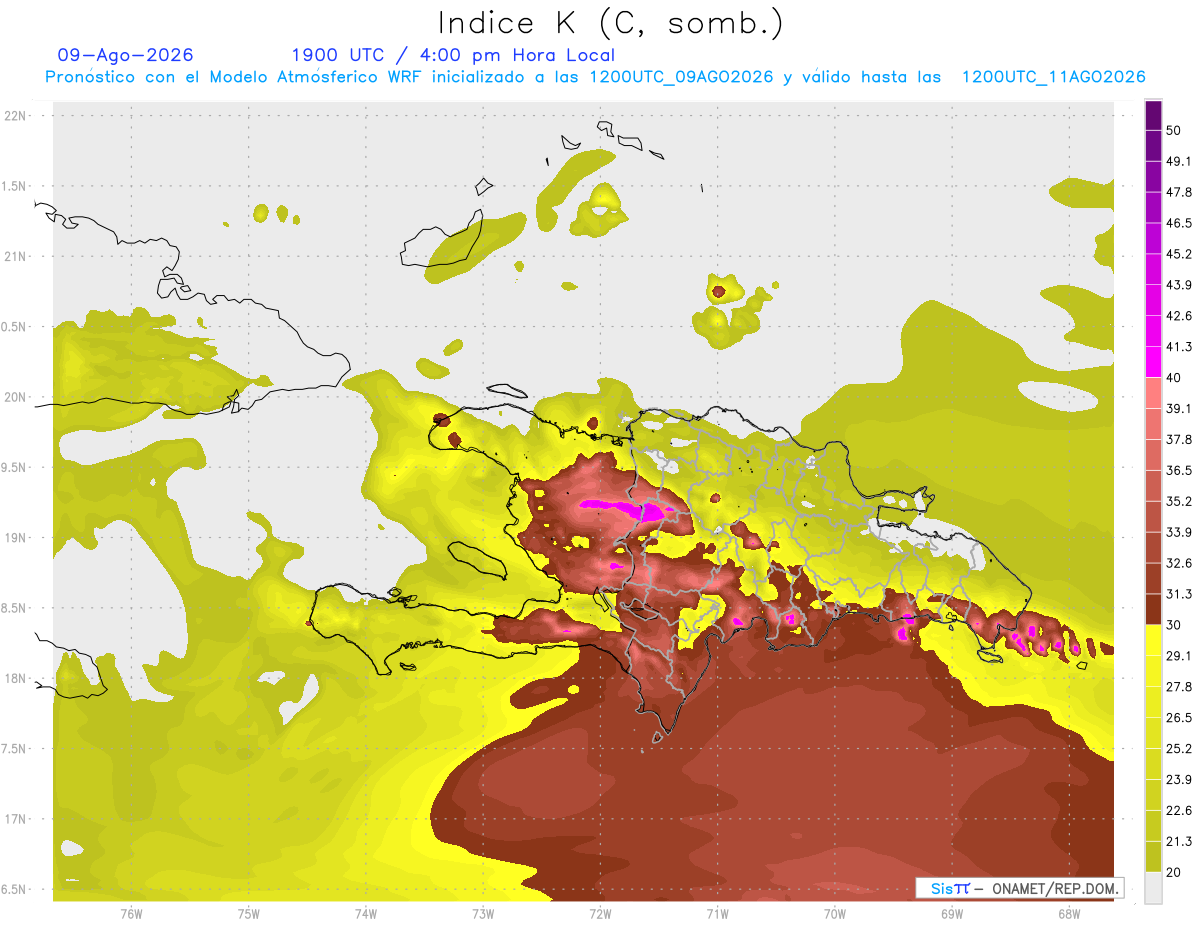The height and width of the screenshot is (927, 1200).
Task: Click the dark purple swatch above 50
Action: tap(1153, 115)
